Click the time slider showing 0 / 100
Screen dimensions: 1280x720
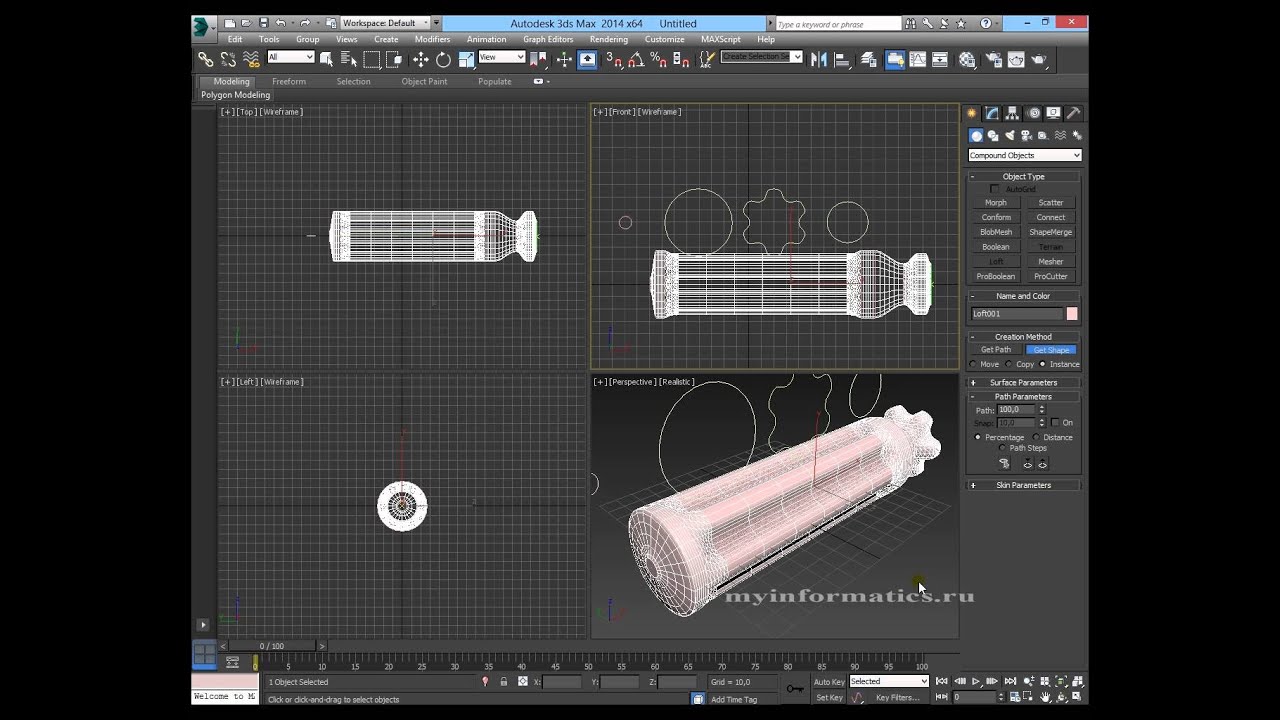[272, 646]
